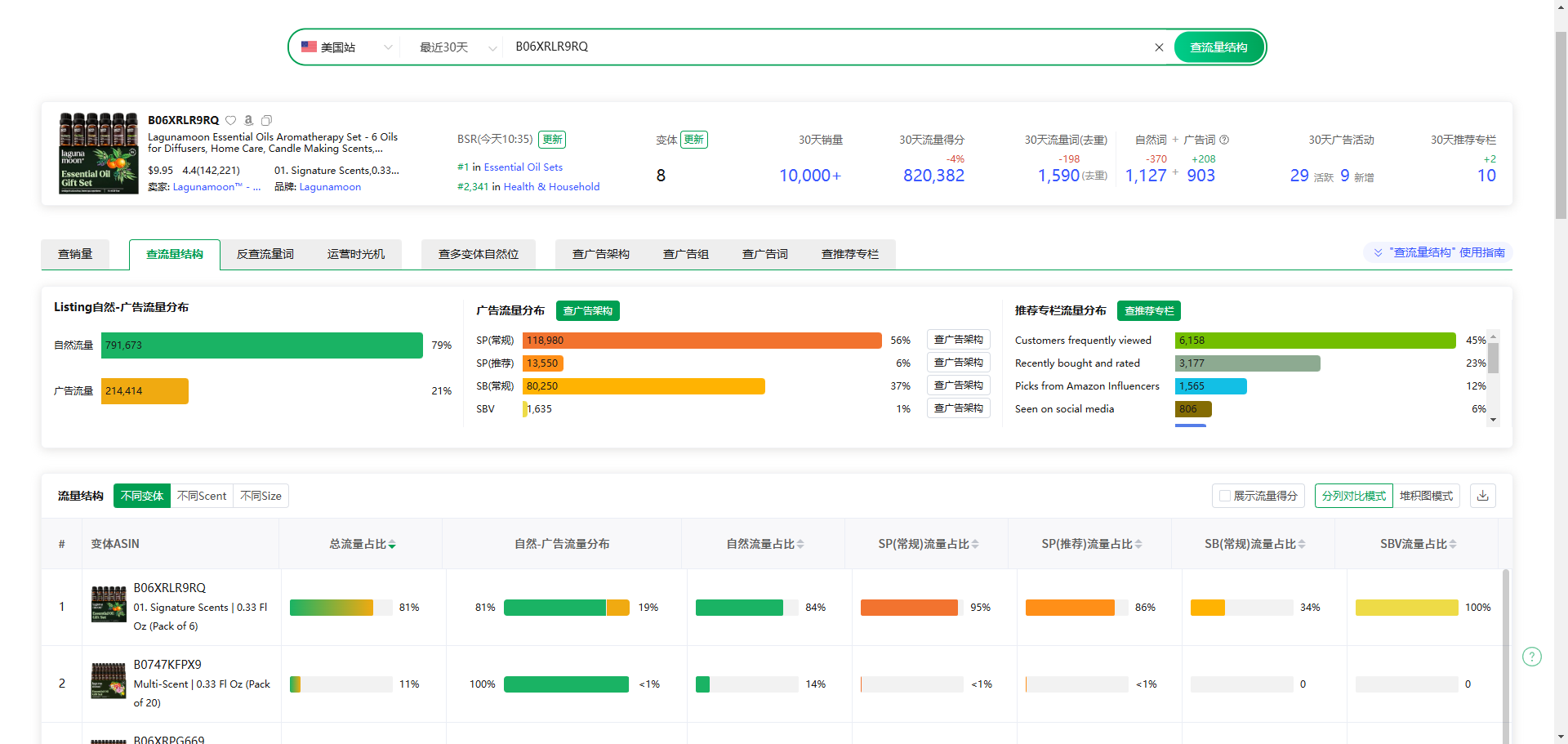The image size is (1568, 744).
Task: Switch to the 查销量 tab
Action: [75, 254]
